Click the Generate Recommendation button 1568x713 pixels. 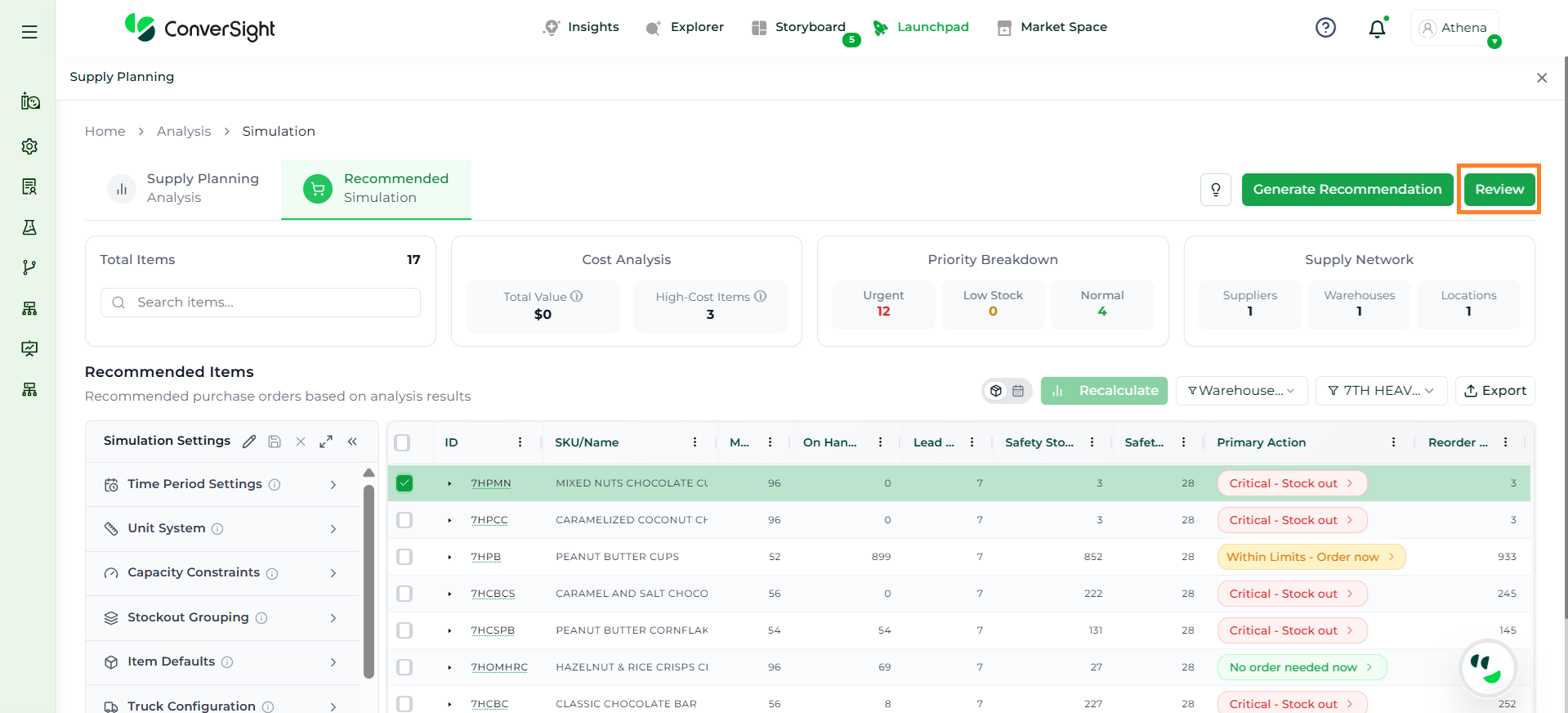(x=1347, y=190)
